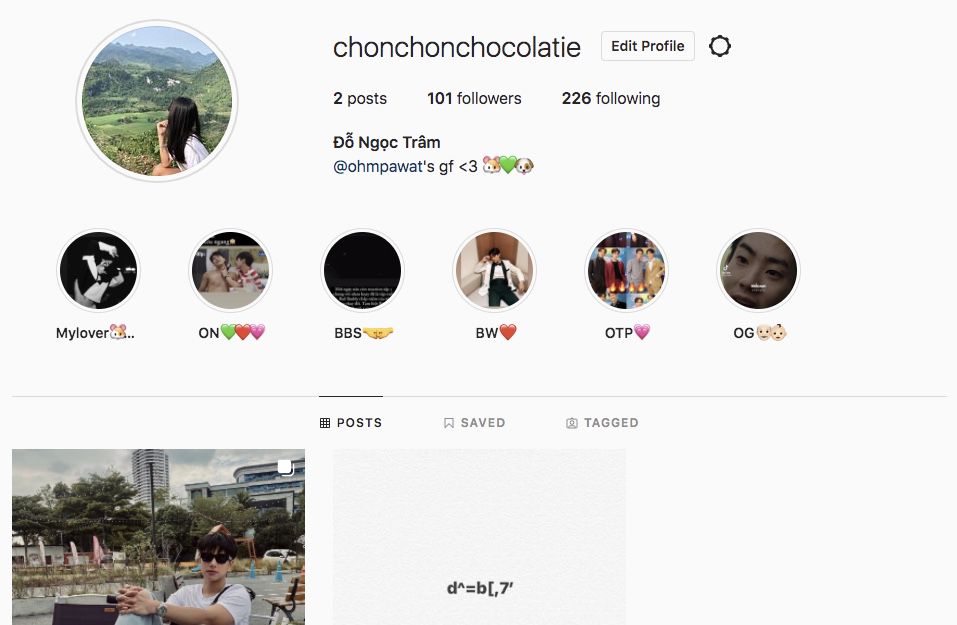This screenshot has height=625, width=957.
Task: Open the post of man in sunglasses
Action: 158,537
